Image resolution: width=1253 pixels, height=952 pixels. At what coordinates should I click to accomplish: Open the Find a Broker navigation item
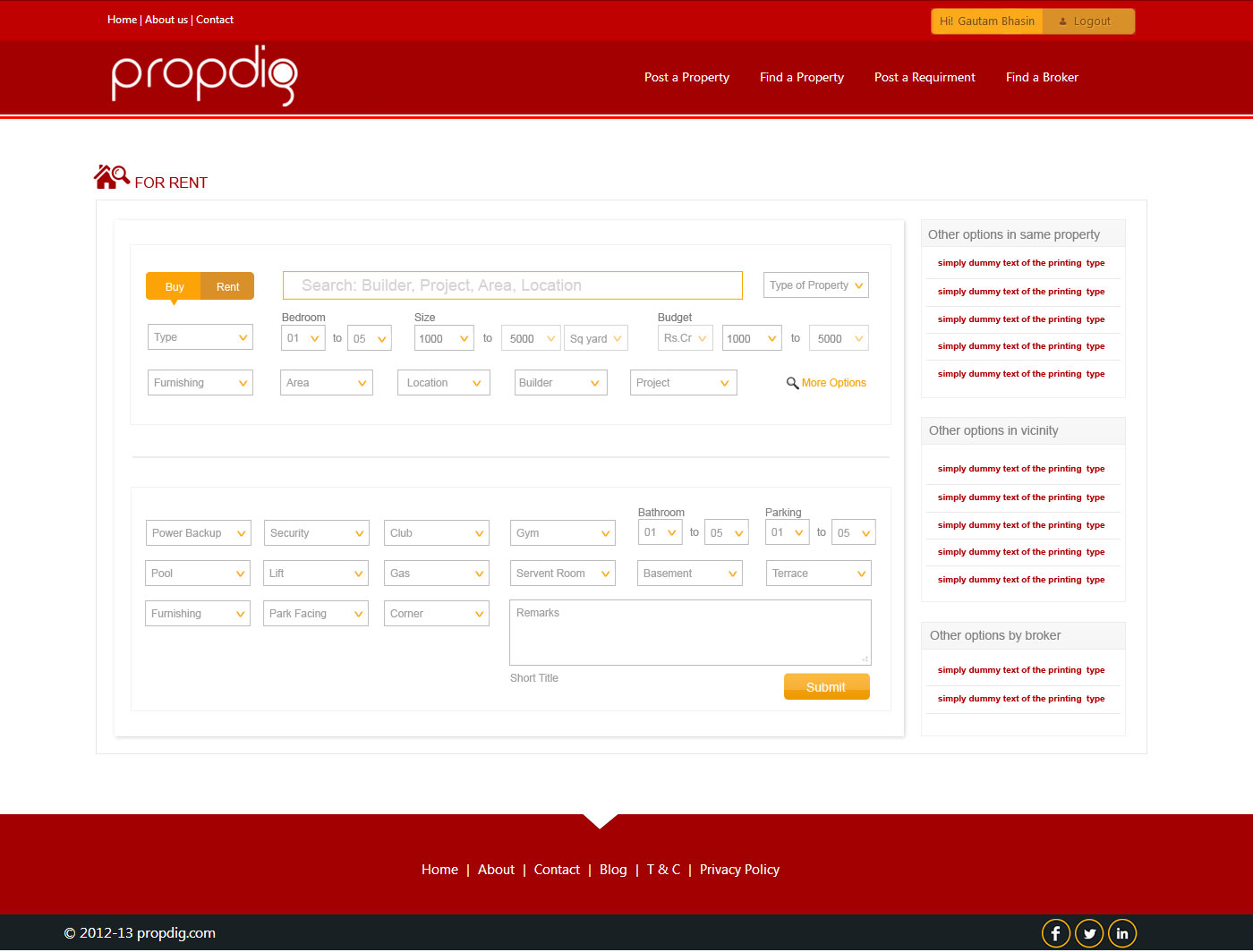click(x=1041, y=77)
